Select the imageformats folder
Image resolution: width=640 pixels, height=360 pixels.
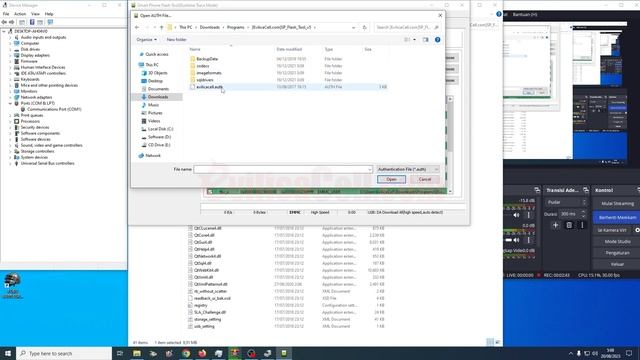tap(209, 73)
